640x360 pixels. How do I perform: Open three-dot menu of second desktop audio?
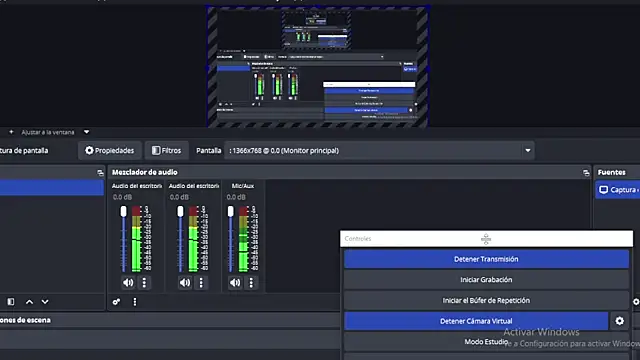pos(201,282)
